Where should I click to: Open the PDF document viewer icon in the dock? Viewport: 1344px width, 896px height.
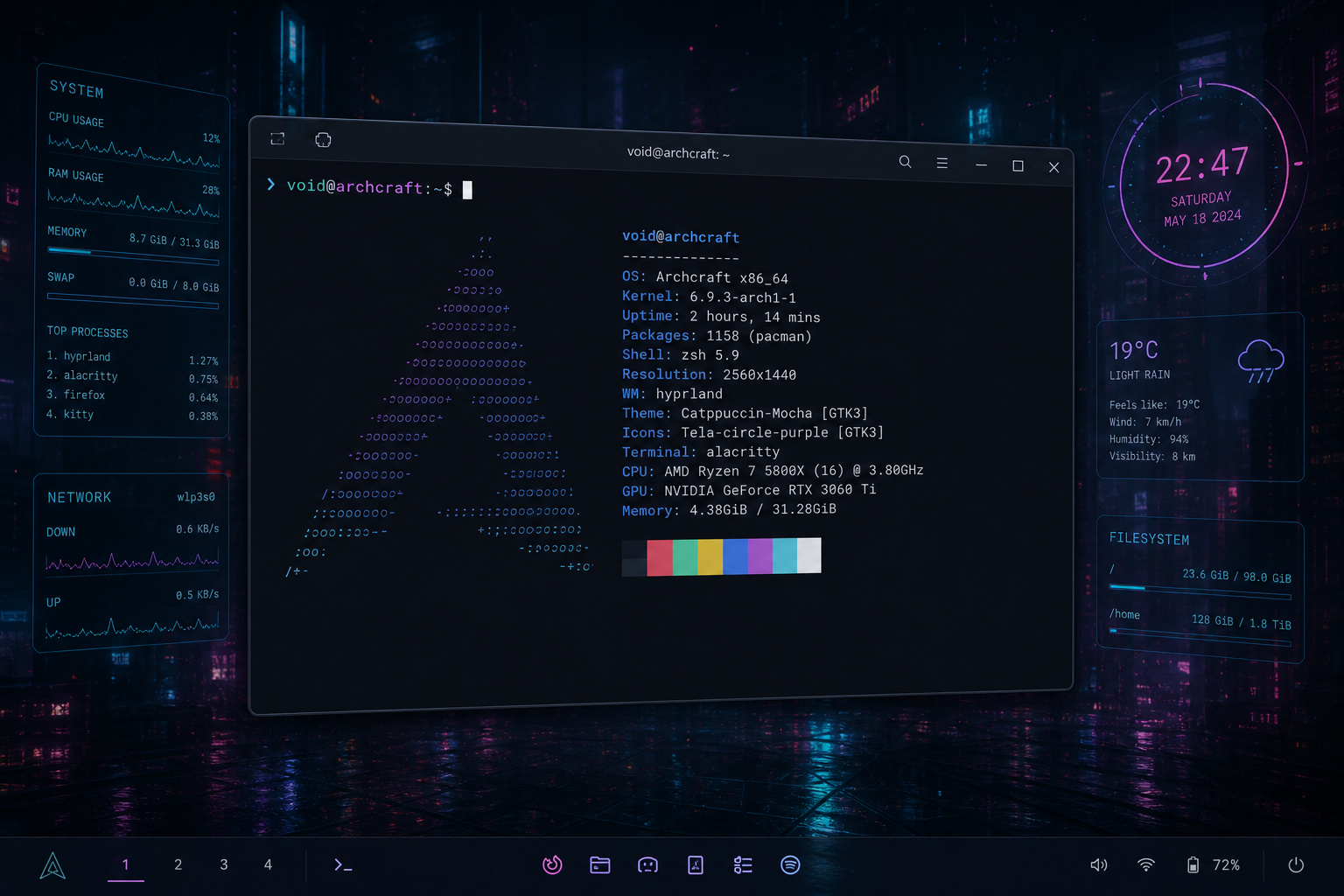pyautogui.click(x=696, y=864)
